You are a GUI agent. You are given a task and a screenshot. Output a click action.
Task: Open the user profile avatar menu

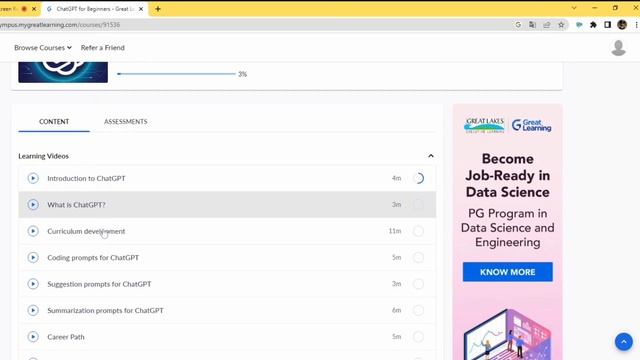pyautogui.click(x=618, y=48)
